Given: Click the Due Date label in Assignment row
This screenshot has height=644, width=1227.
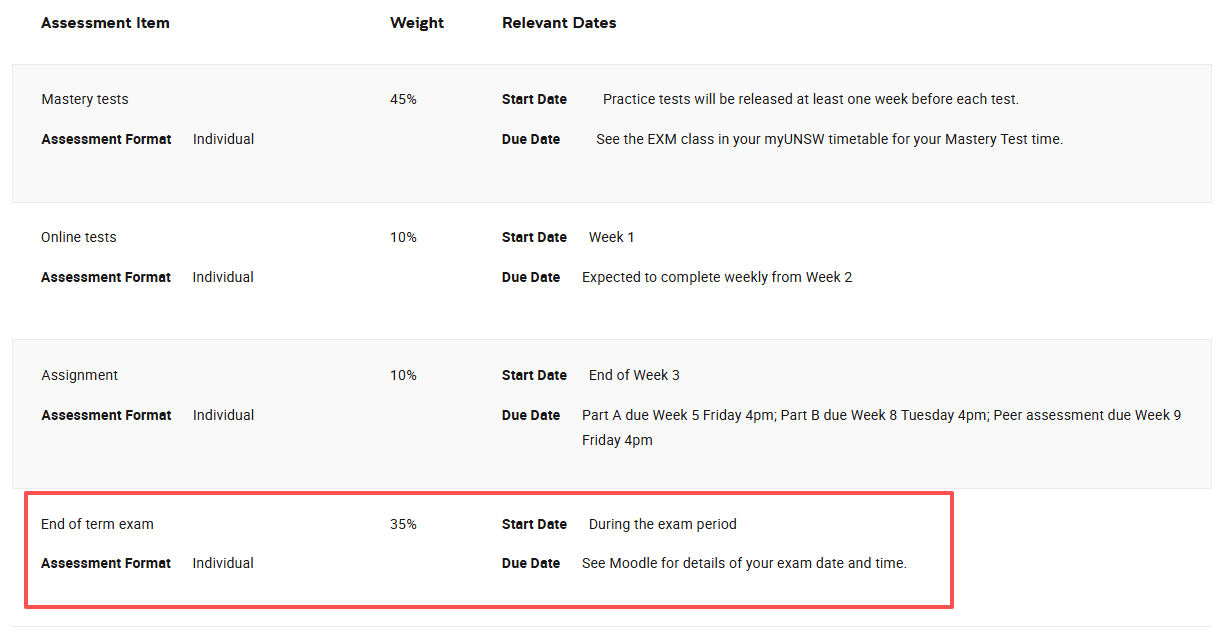Looking at the screenshot, I should (531, 415).
